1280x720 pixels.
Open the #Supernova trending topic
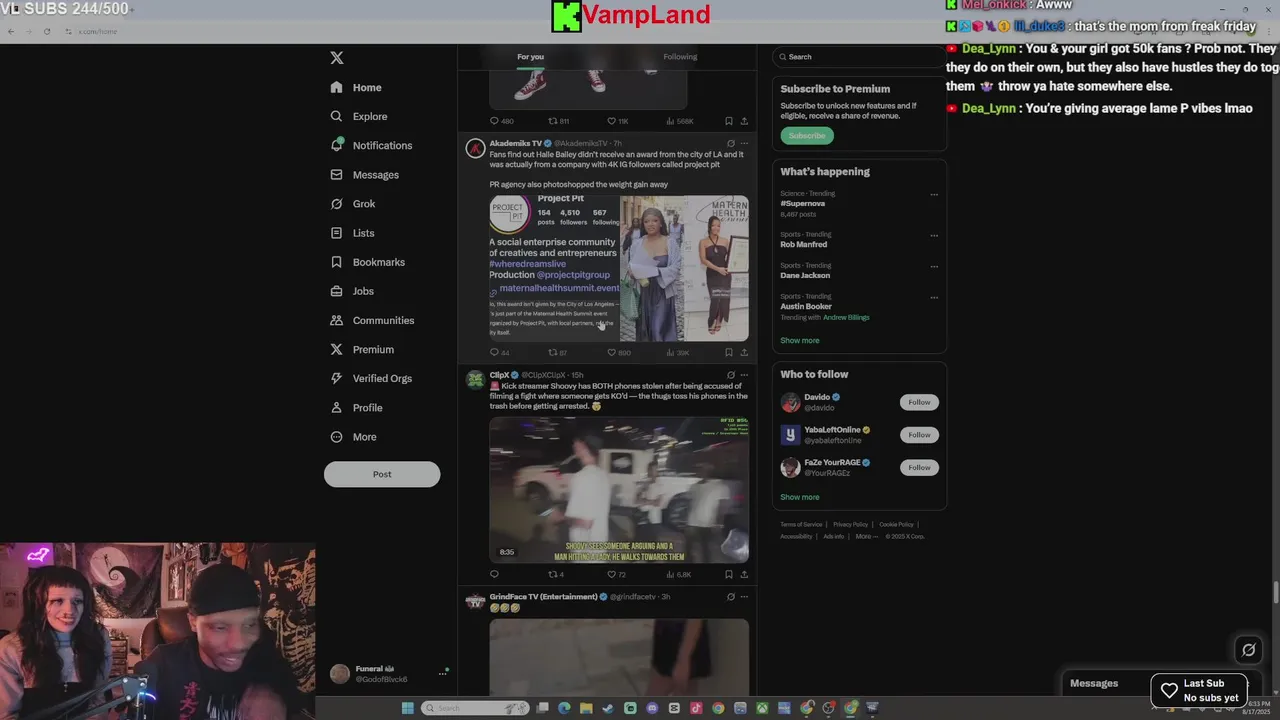tap(803, 203)
